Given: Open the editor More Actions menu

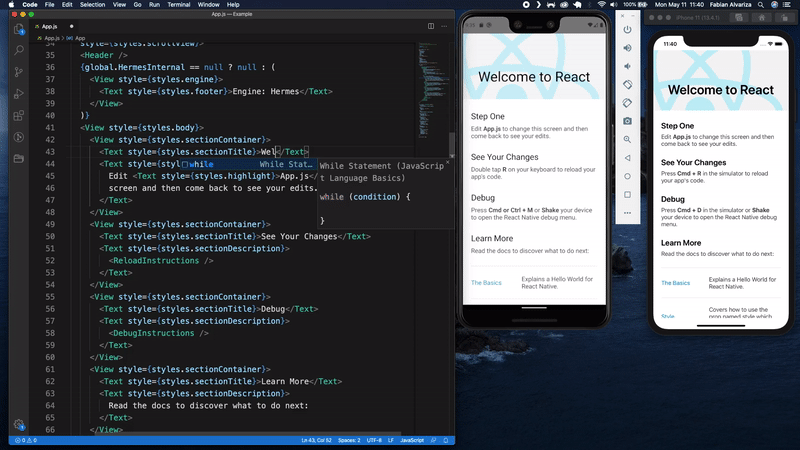Looking at the screenshot, I should click(x=444, y=26).
